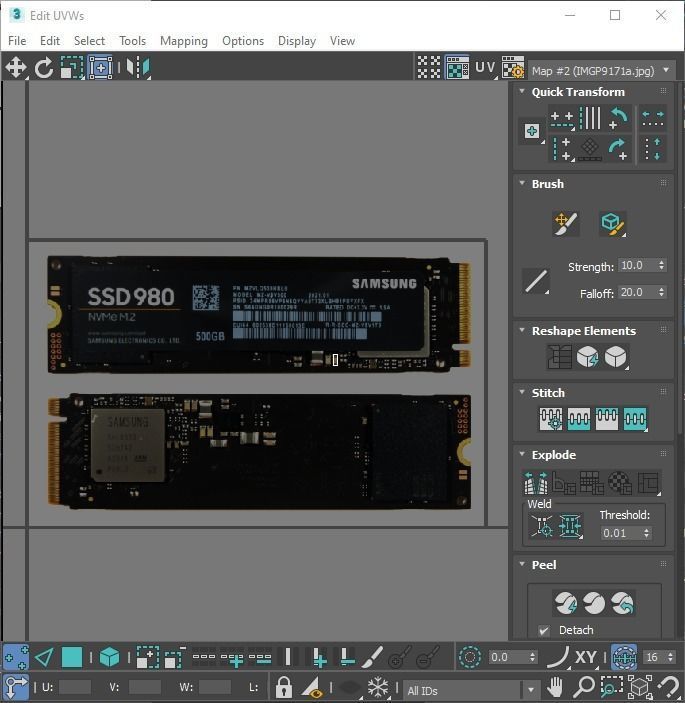Click Relax Until Flat icon

pos(588,357)
